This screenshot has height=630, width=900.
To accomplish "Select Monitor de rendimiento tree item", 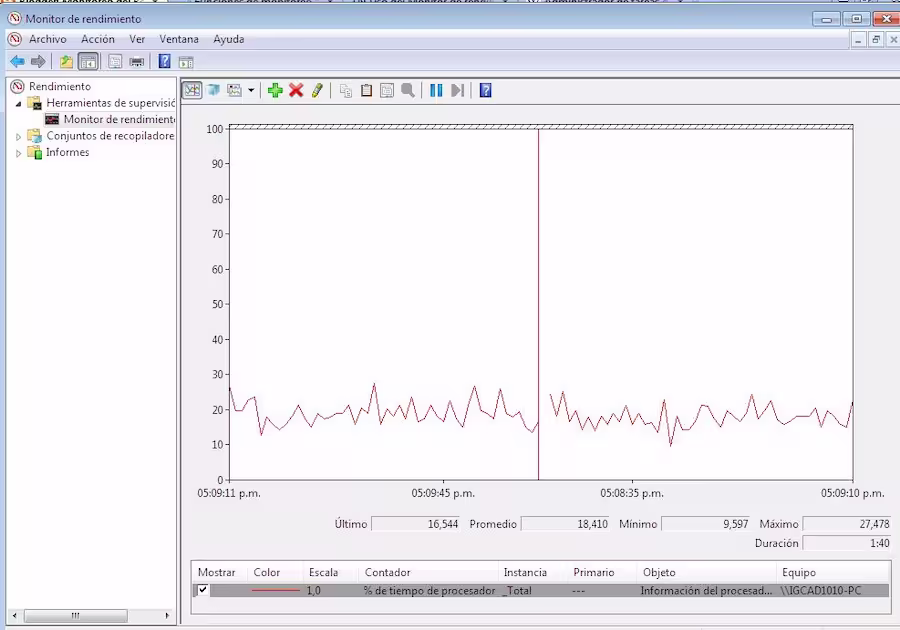I will (x=119, y=119).
